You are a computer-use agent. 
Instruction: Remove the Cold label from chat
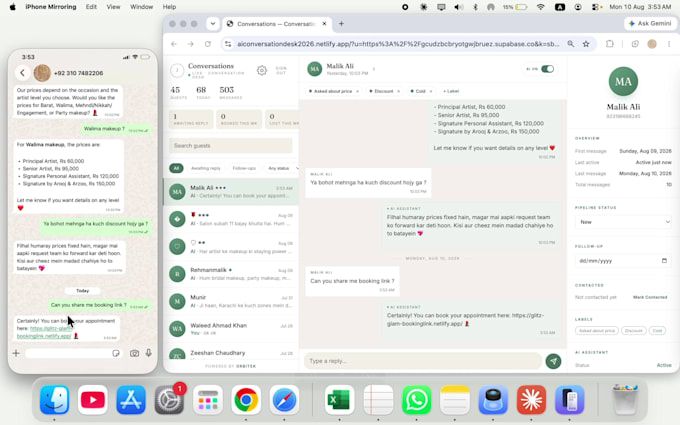(x=431, y=91)
